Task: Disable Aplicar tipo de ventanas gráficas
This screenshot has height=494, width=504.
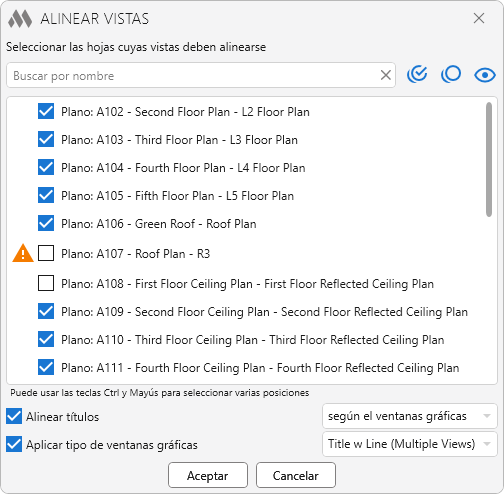Action: click(x=14, y=444)
